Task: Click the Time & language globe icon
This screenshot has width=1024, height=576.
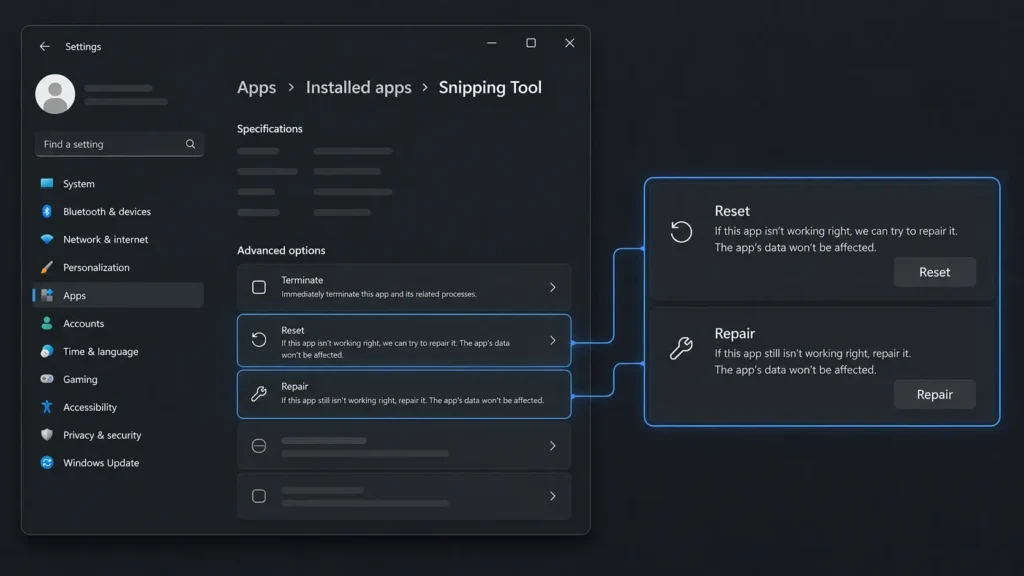Action: coord(47,351)
